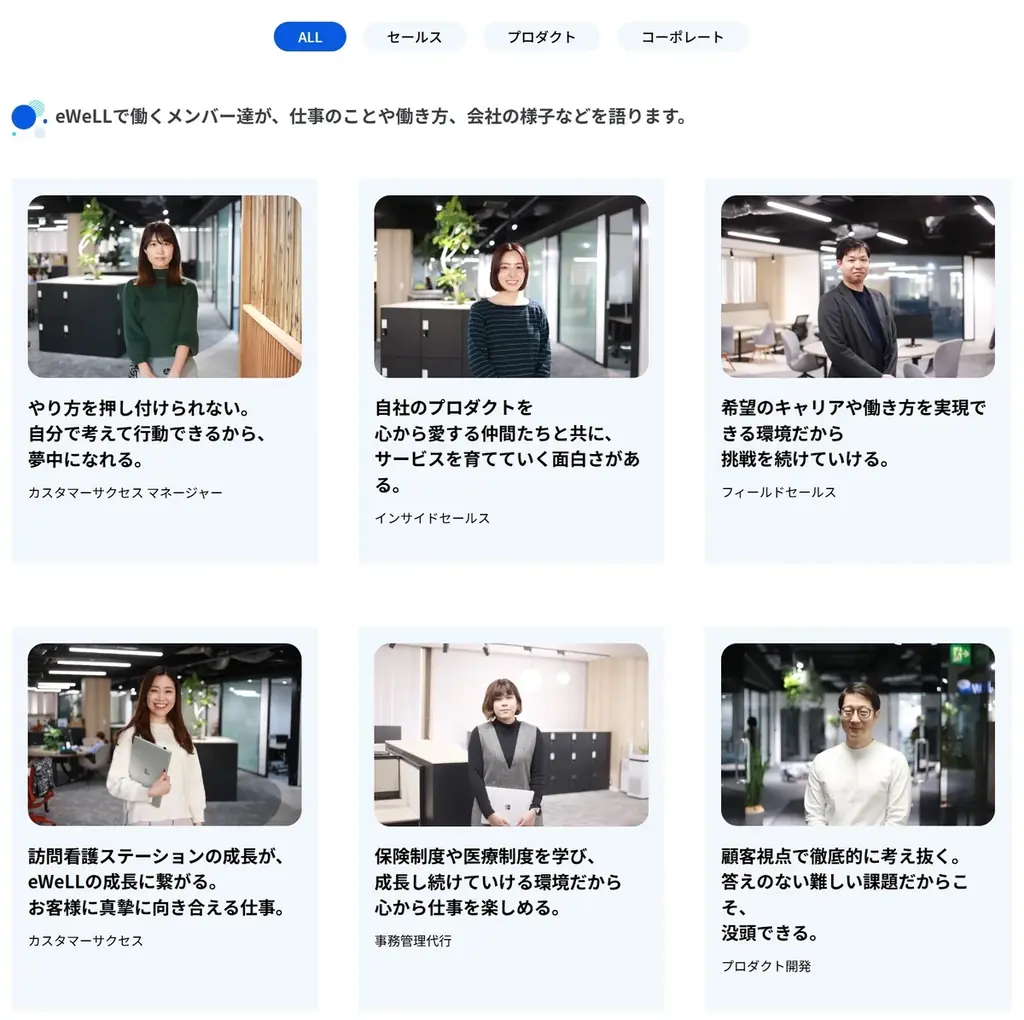Click the striped-shirt woman's photo

(x=511, y=286)
